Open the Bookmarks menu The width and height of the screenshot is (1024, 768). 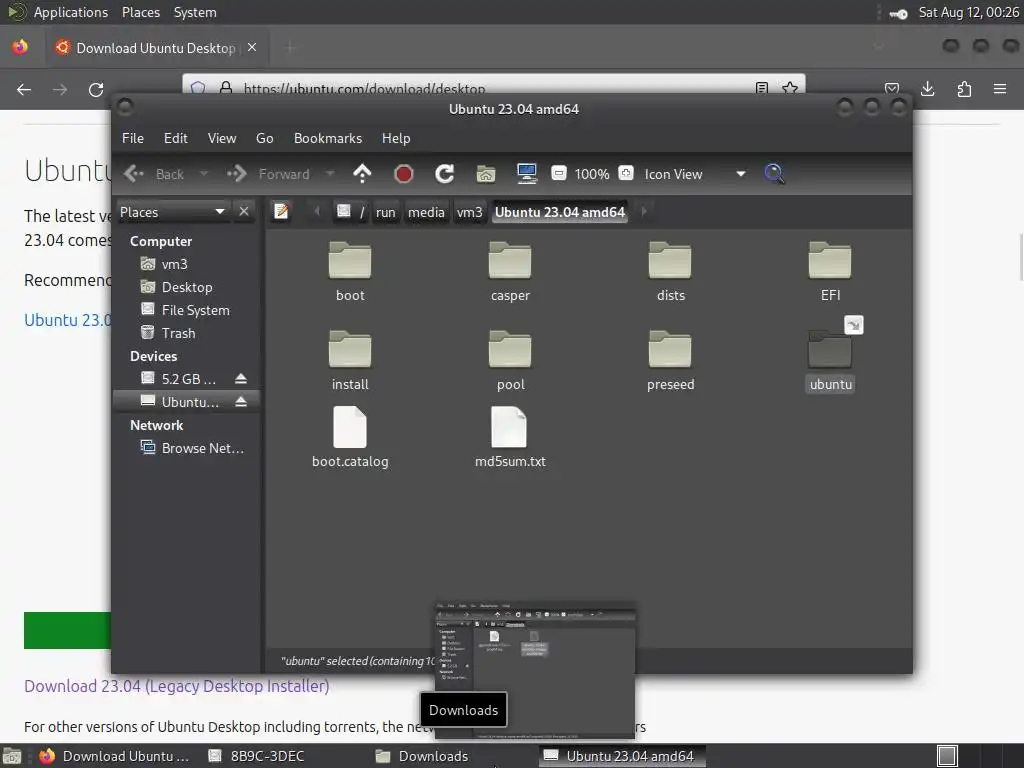[x=328, y=138]
